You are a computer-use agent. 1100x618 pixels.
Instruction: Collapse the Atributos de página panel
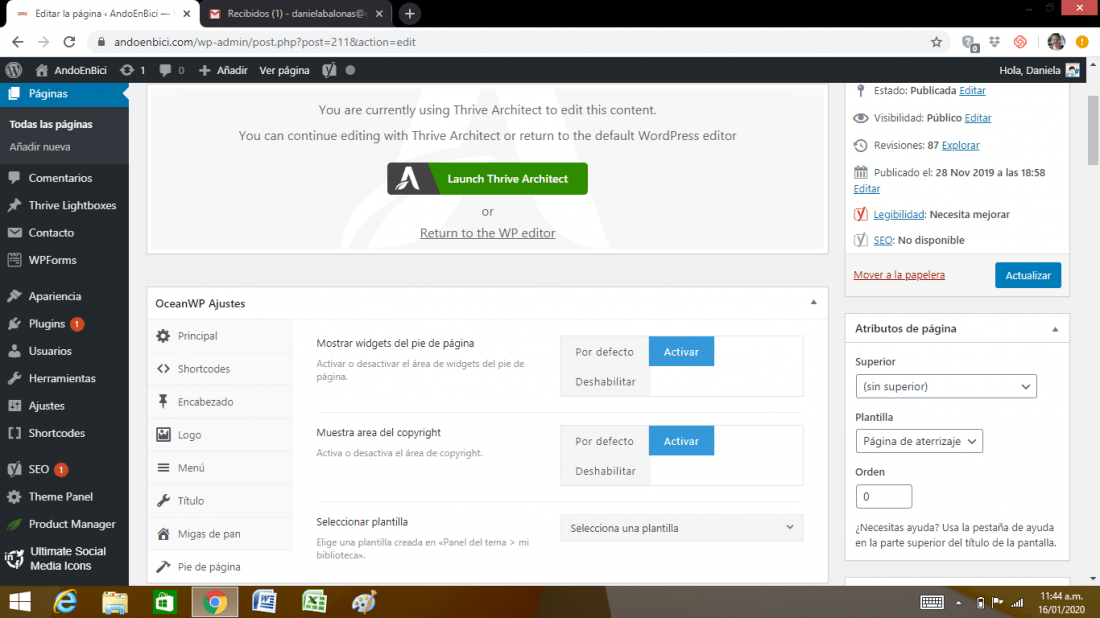point(1055,329)
